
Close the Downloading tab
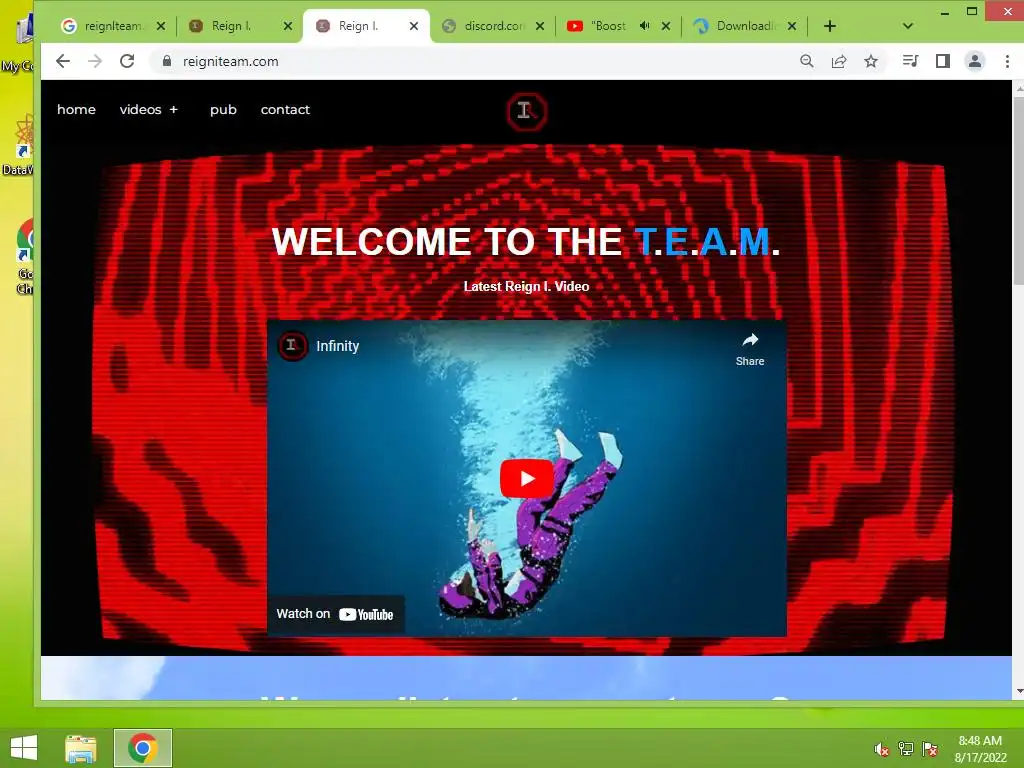(792, 26)
